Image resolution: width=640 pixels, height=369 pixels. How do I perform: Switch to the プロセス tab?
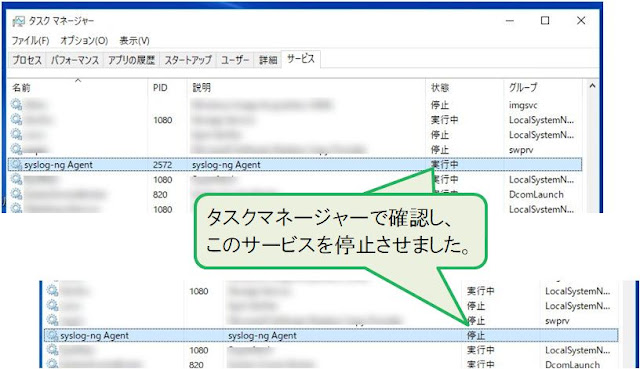pos(27,60)
